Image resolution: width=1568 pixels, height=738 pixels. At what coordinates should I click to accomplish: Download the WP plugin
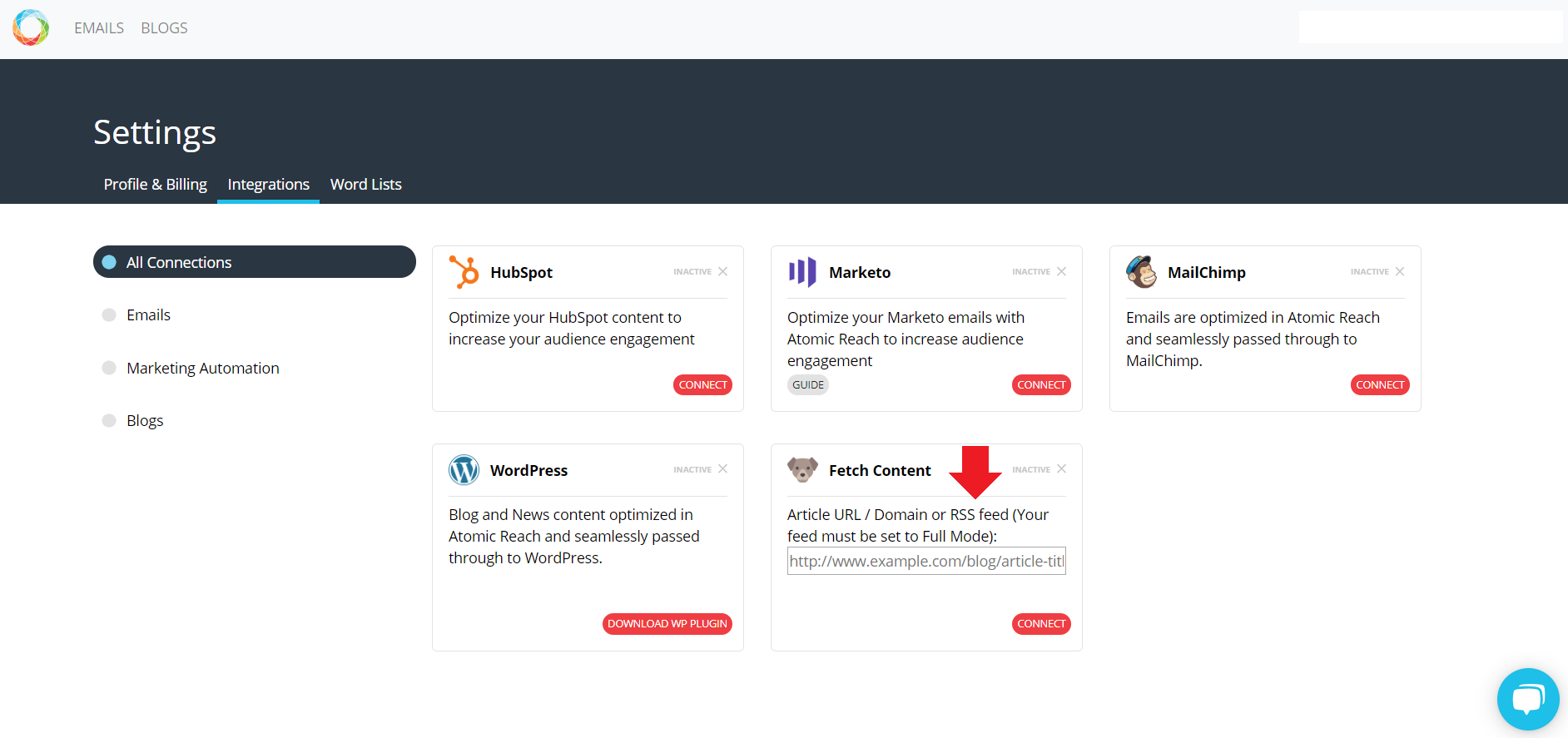point(667,624)
